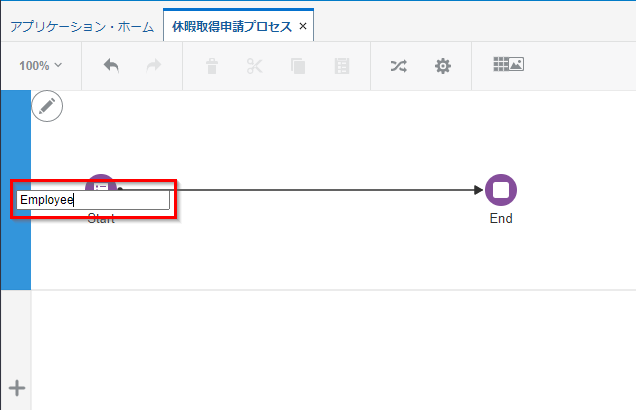
Task: Click the Redo arrow icon
Action: click(x=154, y=66)
